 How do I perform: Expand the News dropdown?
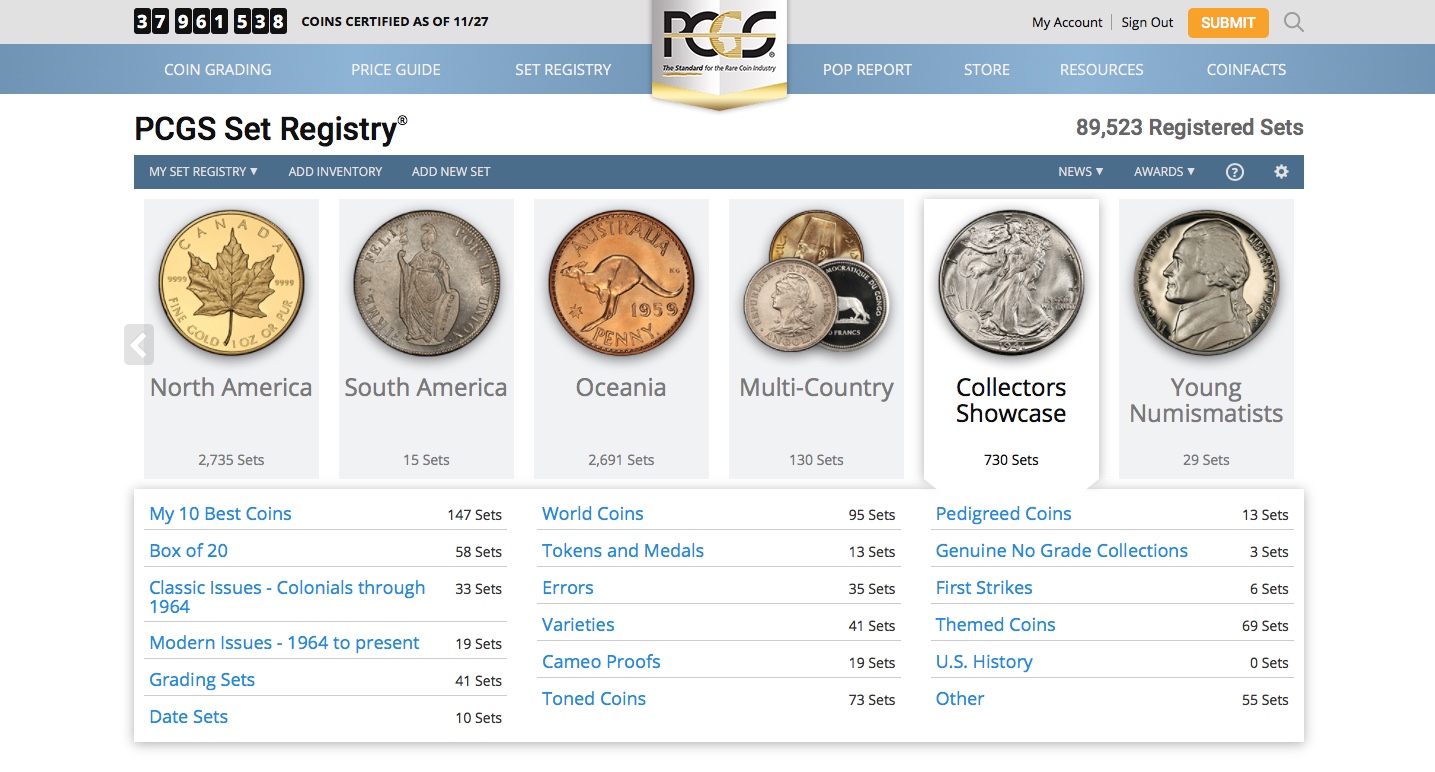pos(1080,172)
